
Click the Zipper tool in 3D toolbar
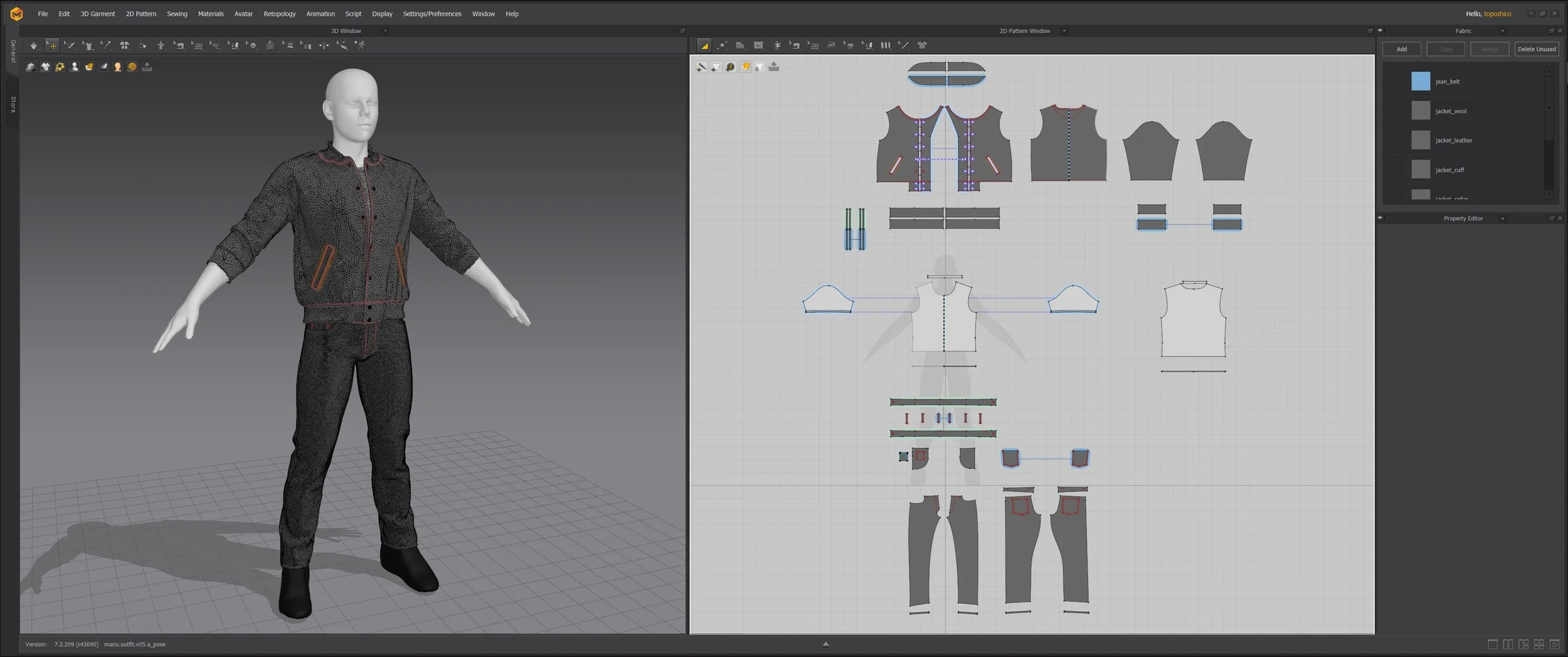[270, 45]
